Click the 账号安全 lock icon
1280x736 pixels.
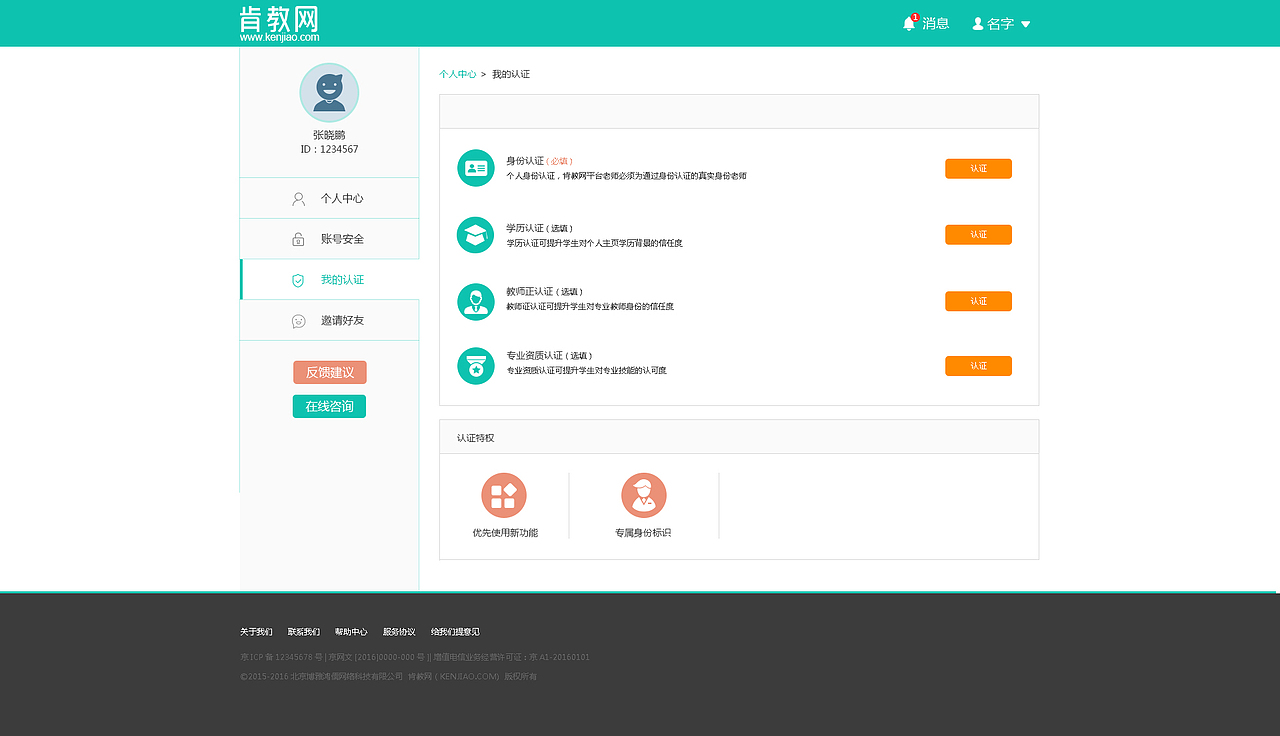[298, 239]
